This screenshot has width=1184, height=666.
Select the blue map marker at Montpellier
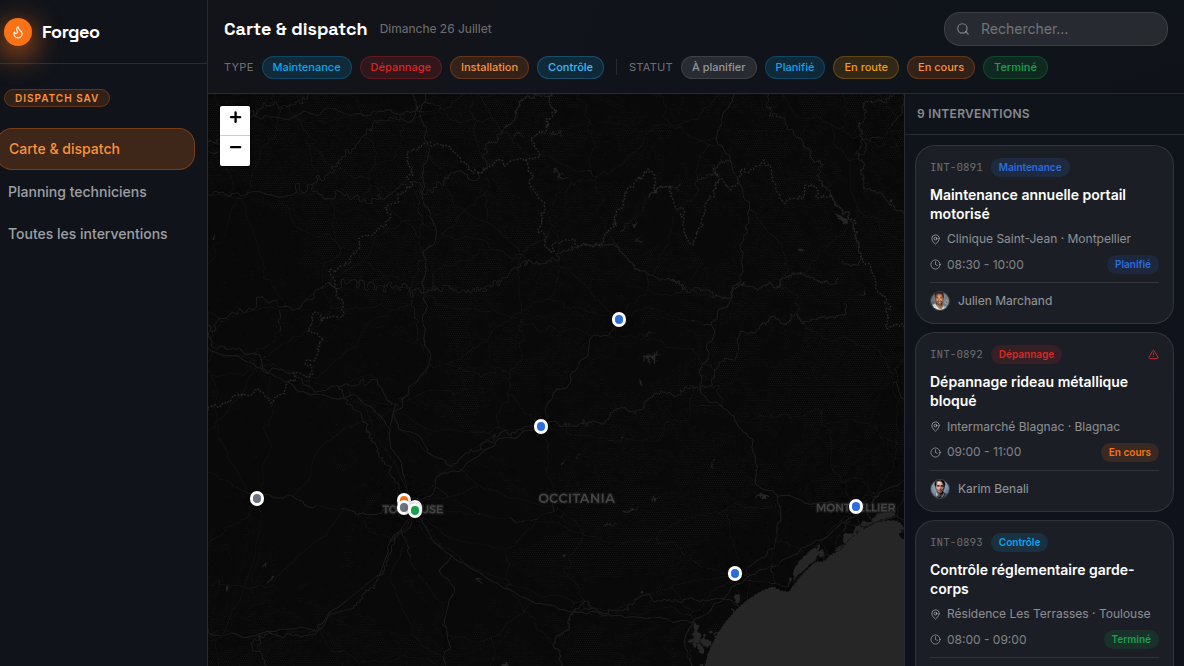[x=856, y=507]
